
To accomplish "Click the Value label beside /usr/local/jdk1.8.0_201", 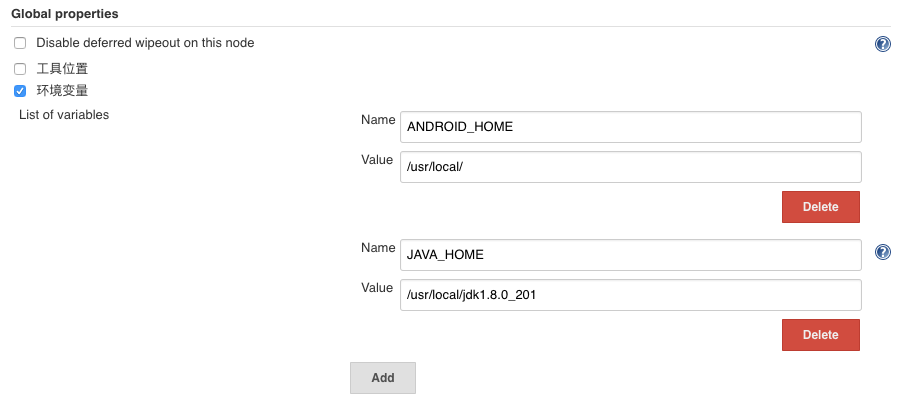I will [x=377, y=288].
